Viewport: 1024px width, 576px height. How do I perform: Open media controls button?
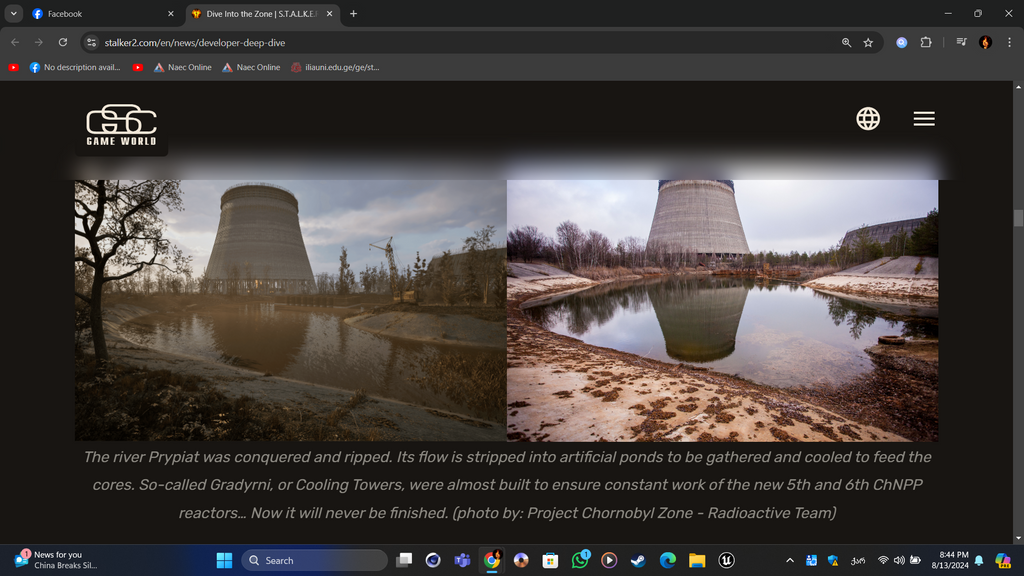pyautogui.click(x=961, y=42)
